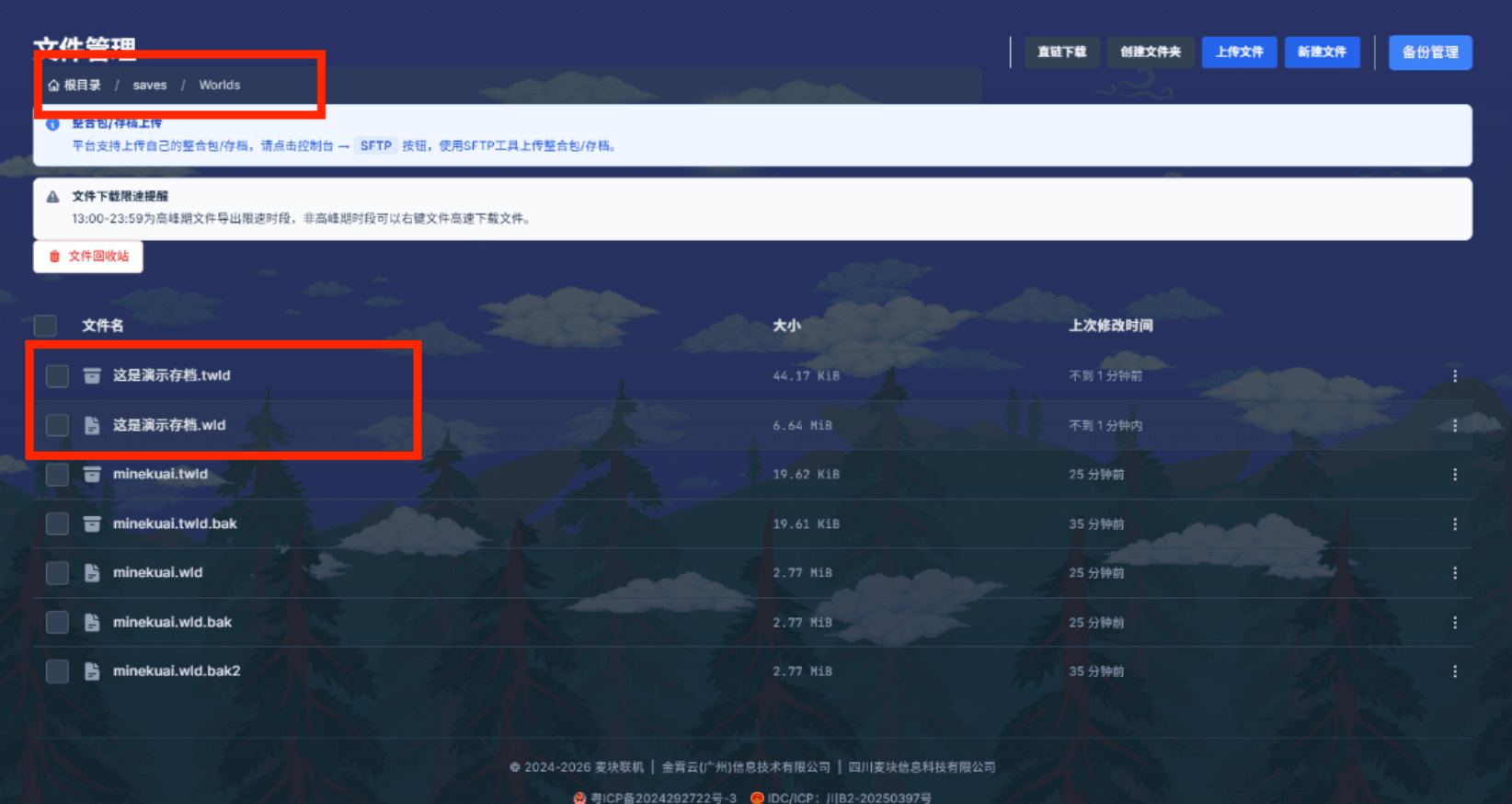
Task: Expand the actions menu for minekuai.wld.bak2
Action: [1454, 672]
